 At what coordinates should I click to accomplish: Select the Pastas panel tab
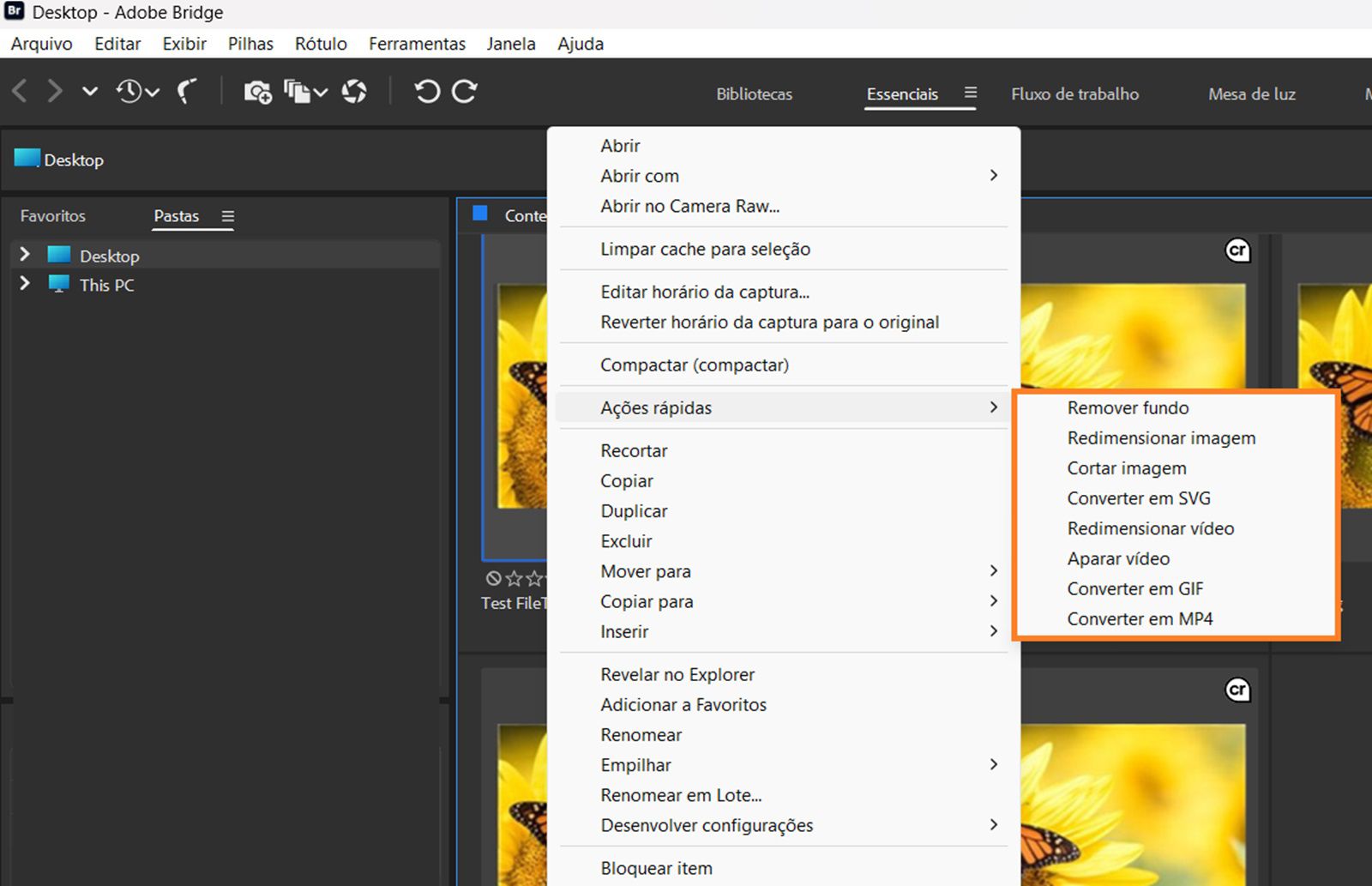[177, 216]
